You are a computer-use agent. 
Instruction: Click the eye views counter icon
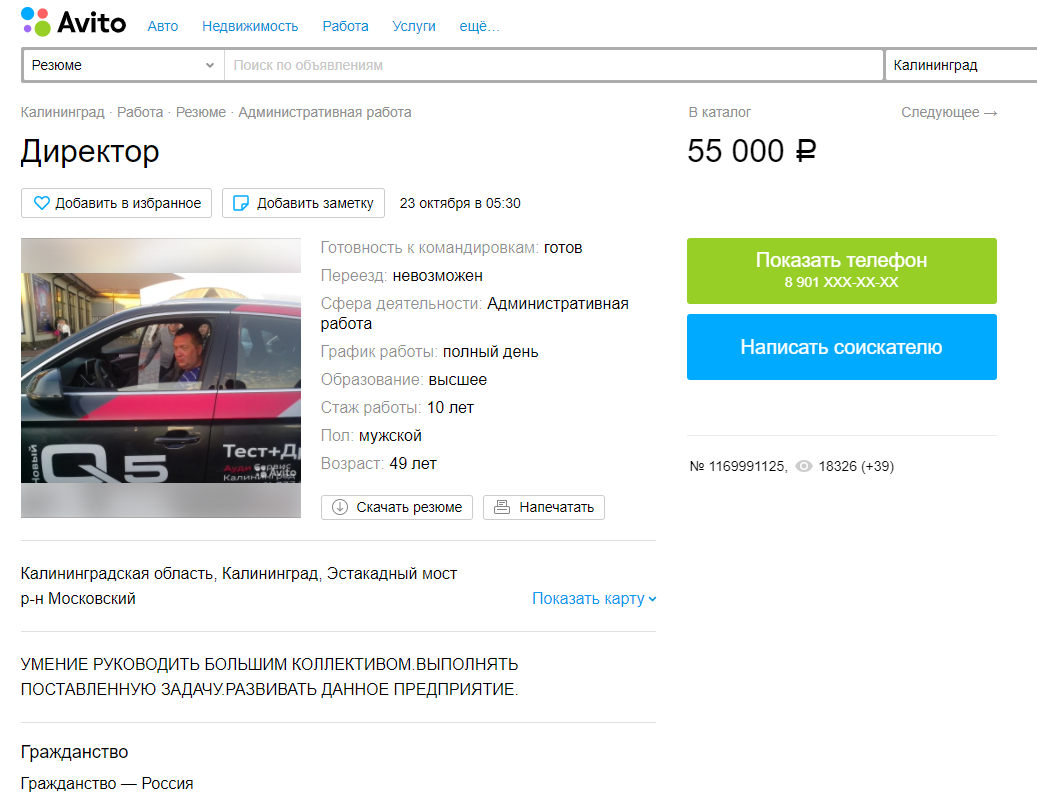[803, 467]
